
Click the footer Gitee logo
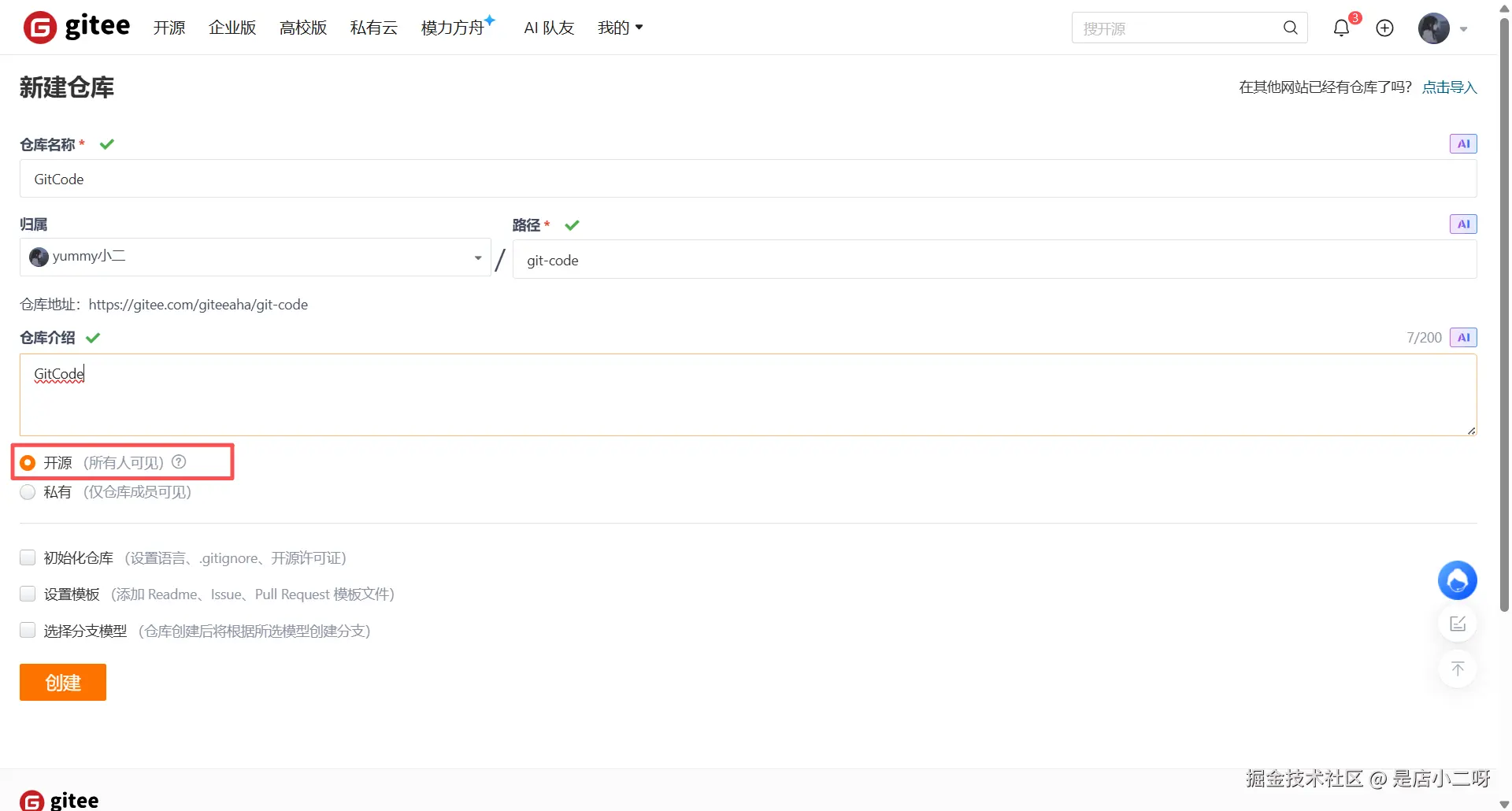click(59, 801)
